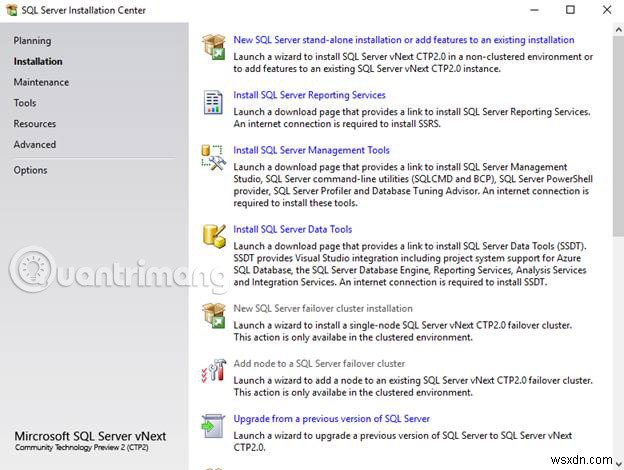The width and height of the screenshot is (624, 470).
Task: Click the SQL Server Data Tools database icon
Action: pos(214,236)
